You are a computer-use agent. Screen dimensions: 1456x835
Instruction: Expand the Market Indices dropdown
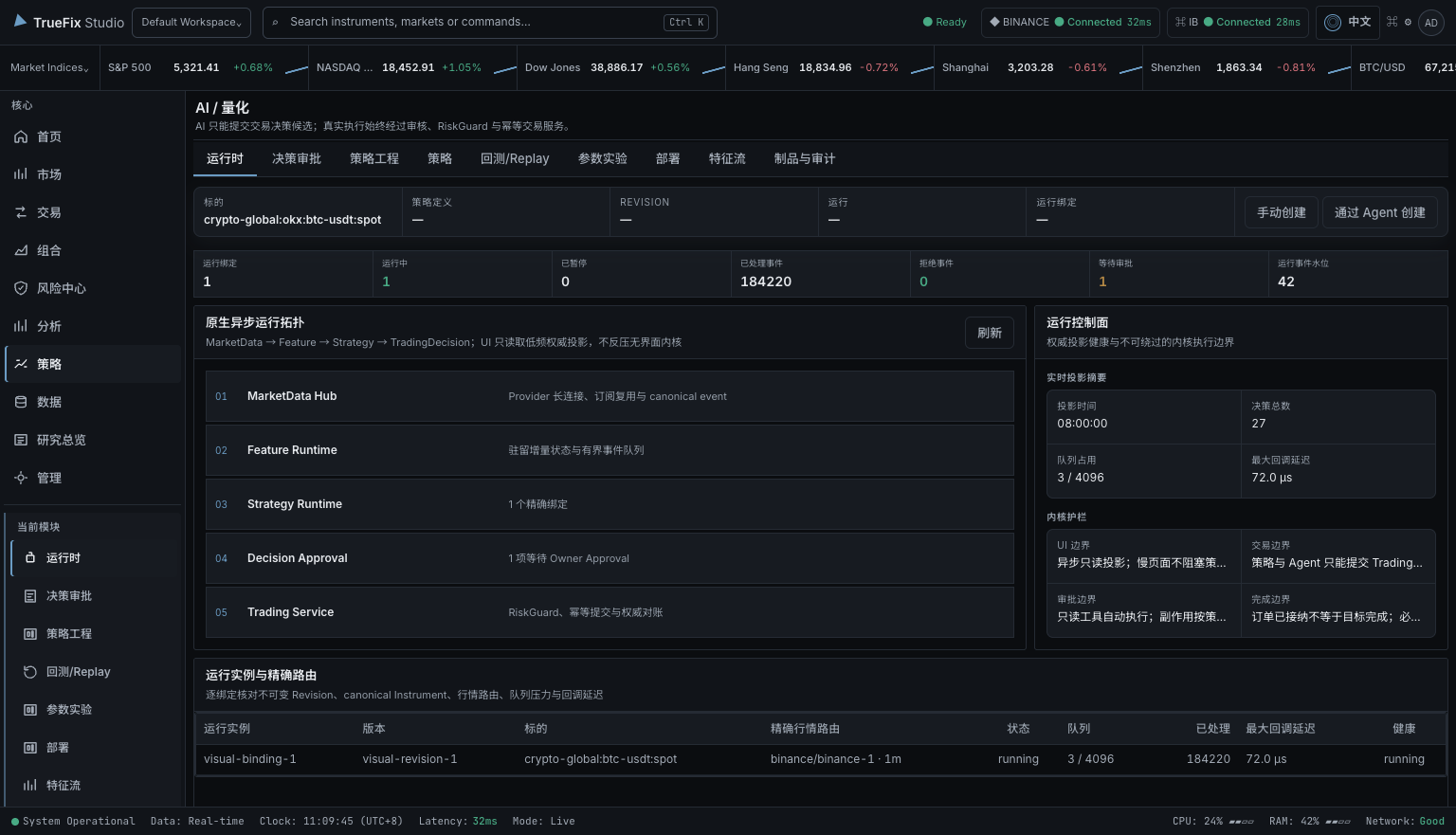49,67
